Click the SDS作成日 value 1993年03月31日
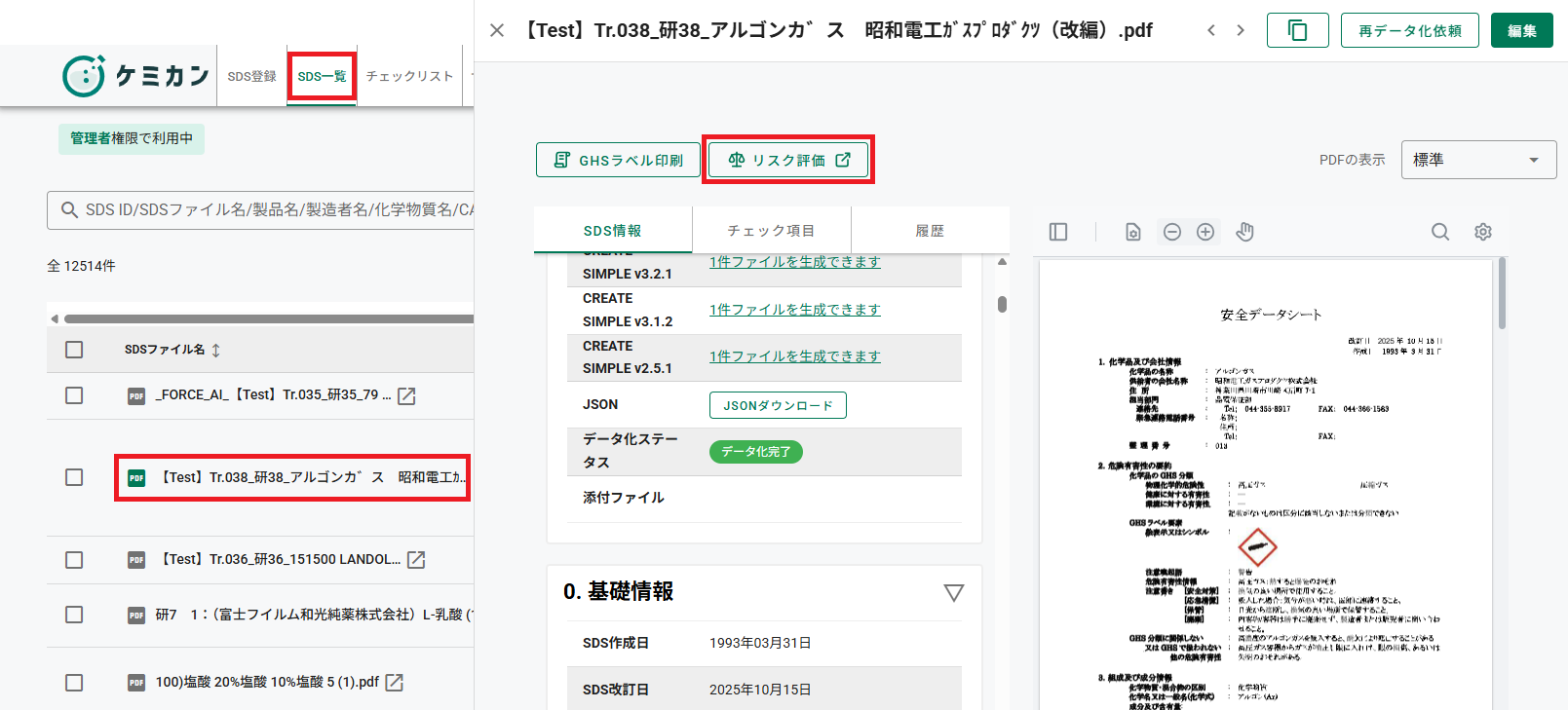 click(x=760, y=643)
